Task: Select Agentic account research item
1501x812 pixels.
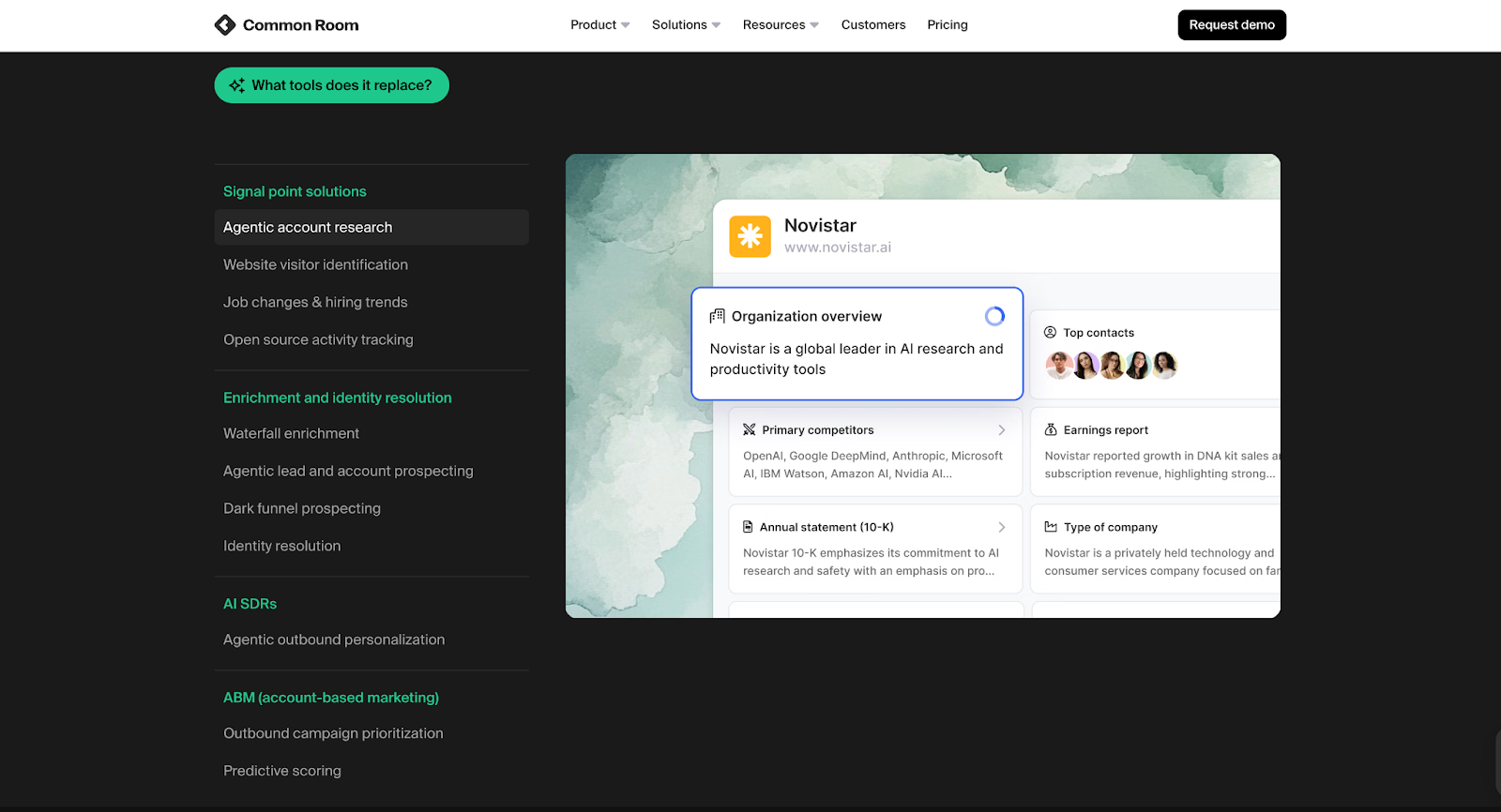Action: (371, 227)
